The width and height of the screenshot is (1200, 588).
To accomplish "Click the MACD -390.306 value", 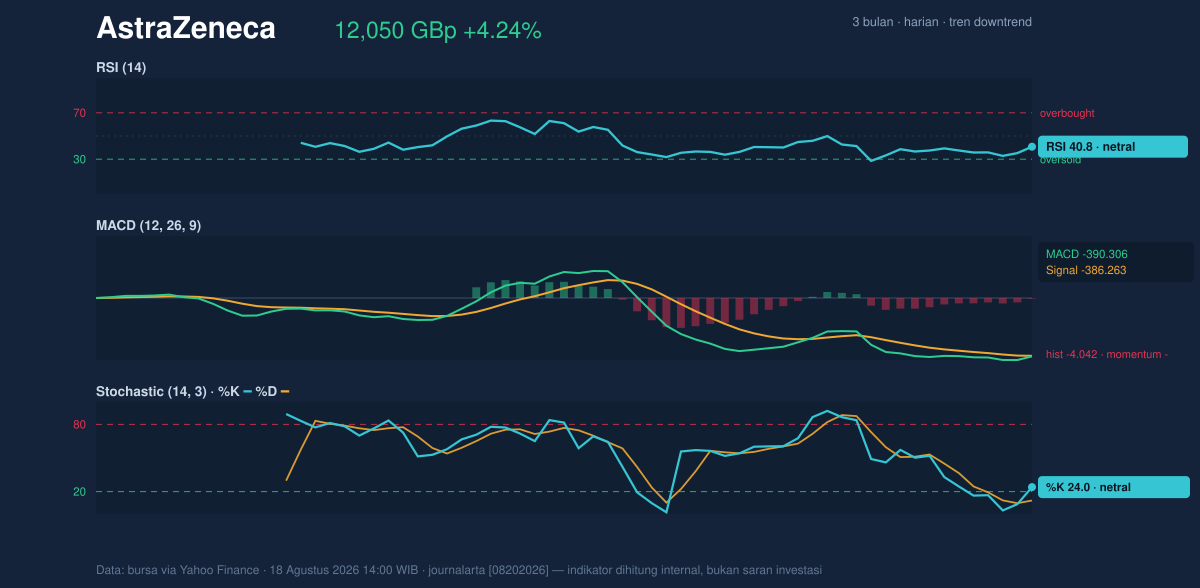I will pyautogui.click(x=1087, y=254).
